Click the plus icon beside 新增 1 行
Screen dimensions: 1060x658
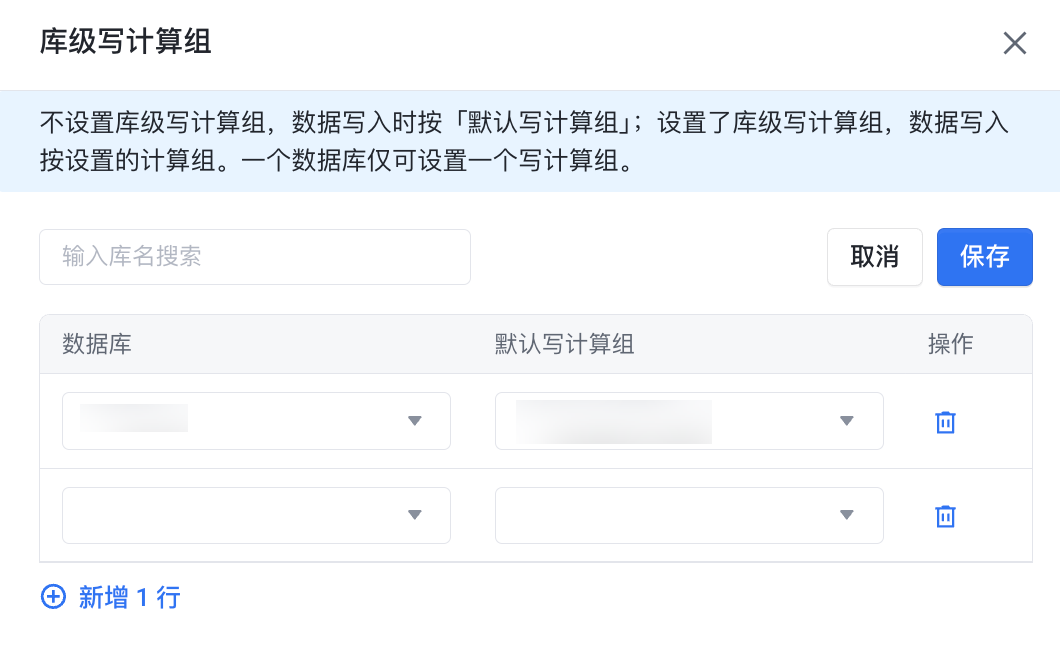pyautogui.click(x=52, y=598)
